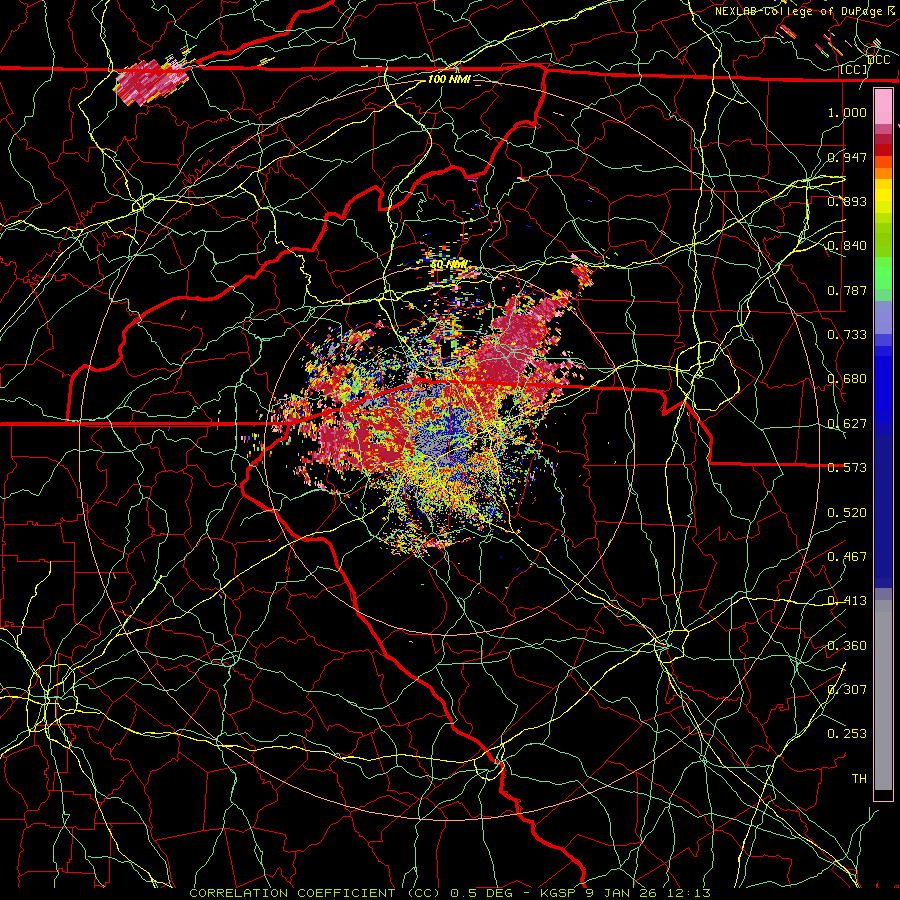Click the [CC] product label above the color bar
Image resolution: width=900 pixels, height=900 pixels.
pyautogui.click(x=854, y=69)
